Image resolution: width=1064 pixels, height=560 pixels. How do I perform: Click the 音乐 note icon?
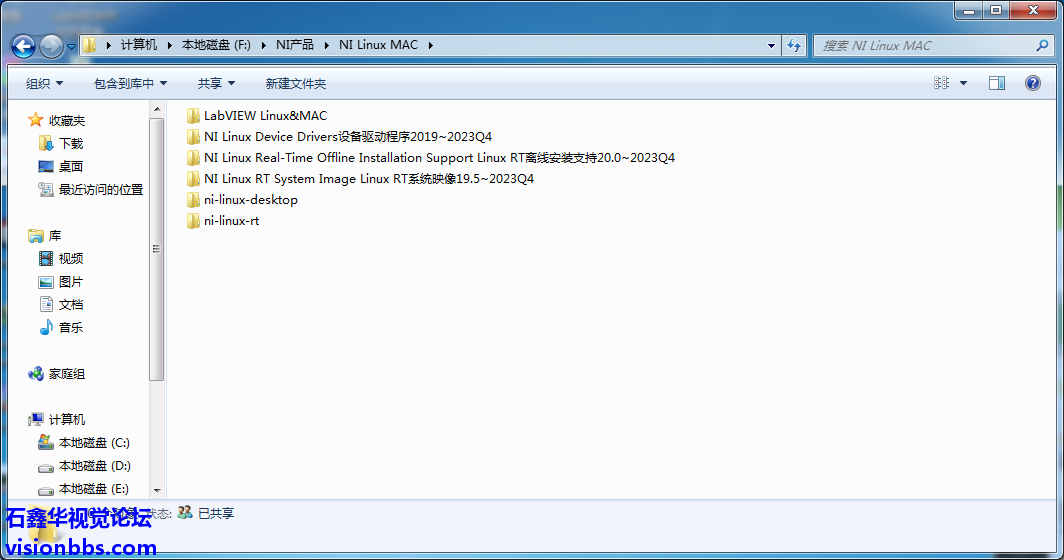45,327
